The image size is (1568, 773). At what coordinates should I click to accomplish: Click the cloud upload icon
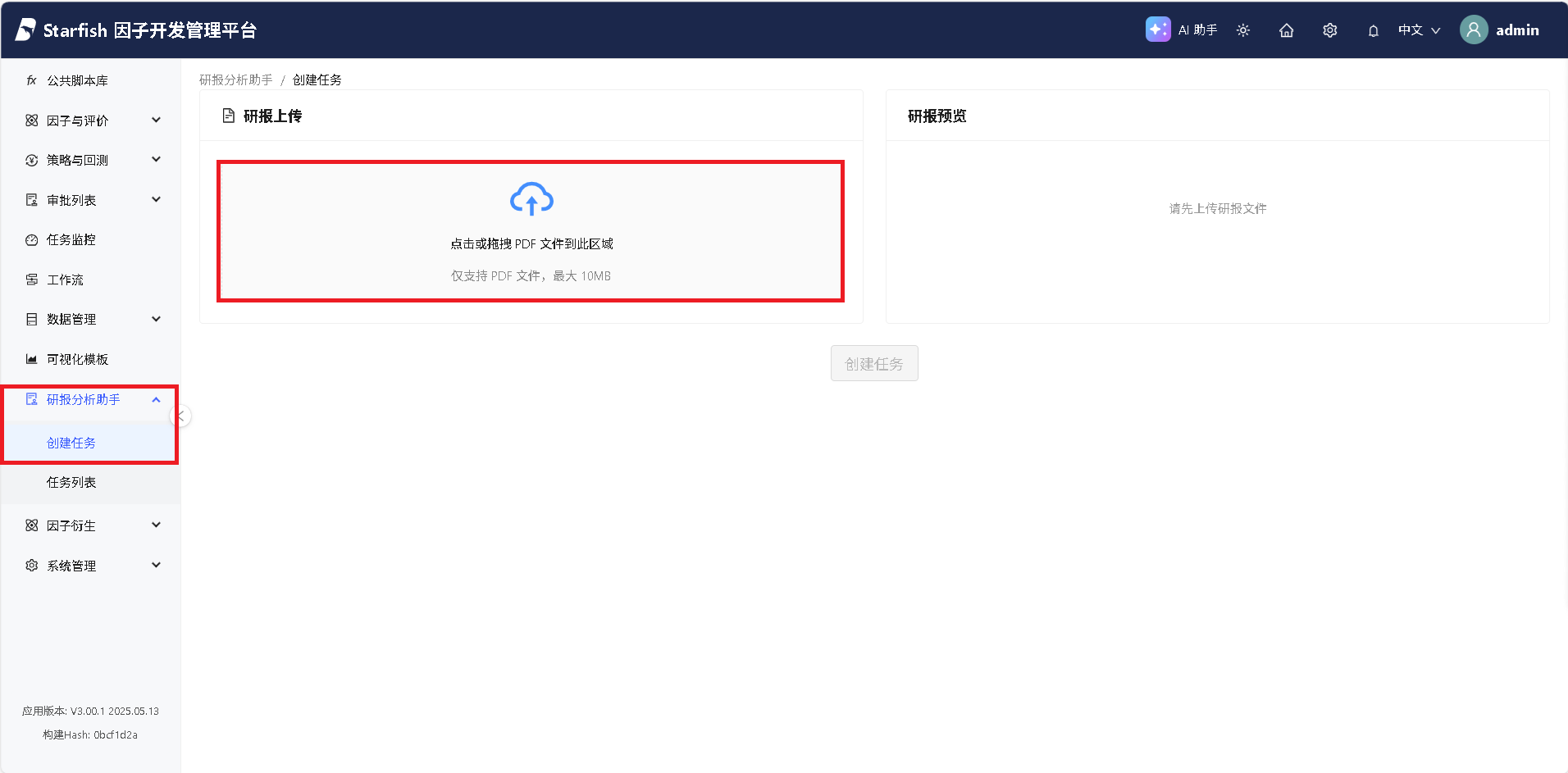pos(531,199)
